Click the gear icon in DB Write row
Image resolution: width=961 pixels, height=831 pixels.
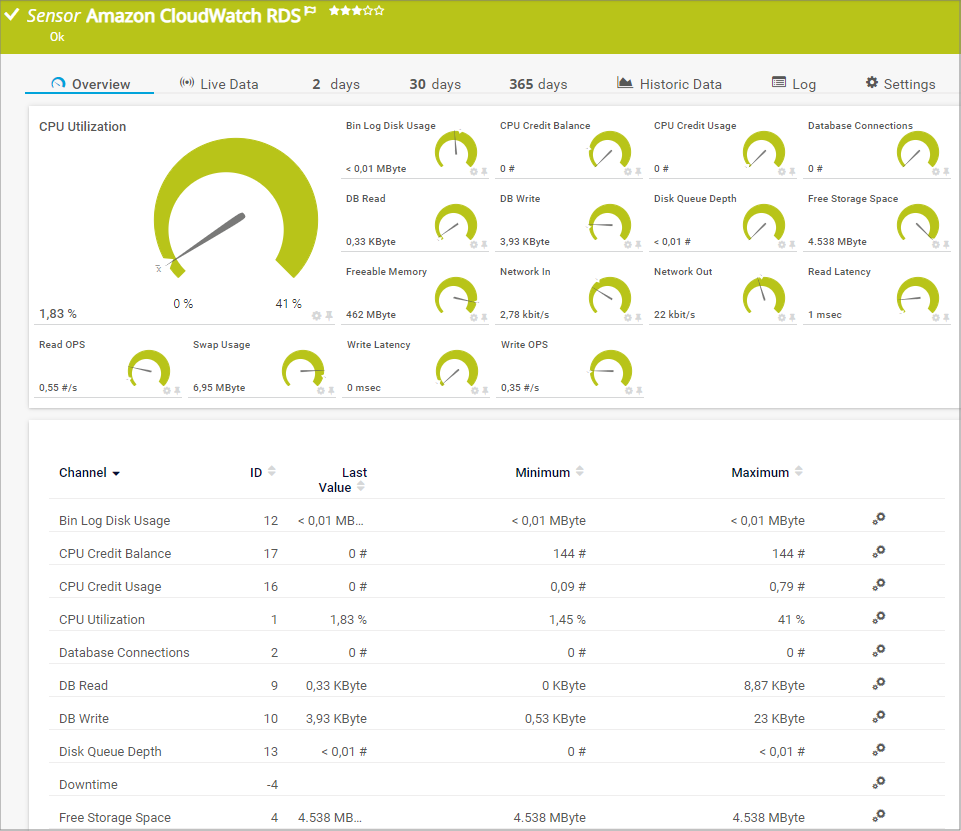878,717
